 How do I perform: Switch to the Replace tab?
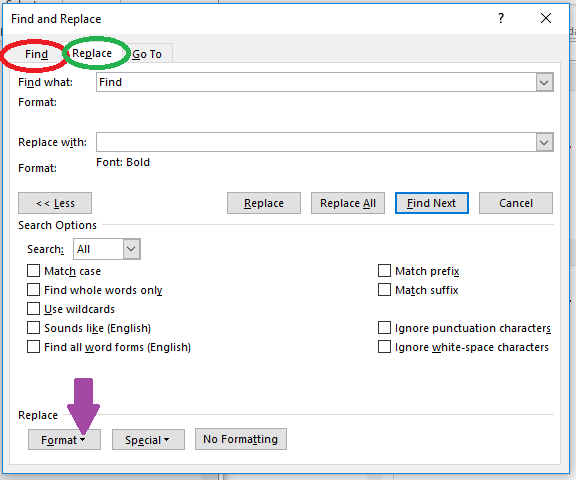(92, 53)
